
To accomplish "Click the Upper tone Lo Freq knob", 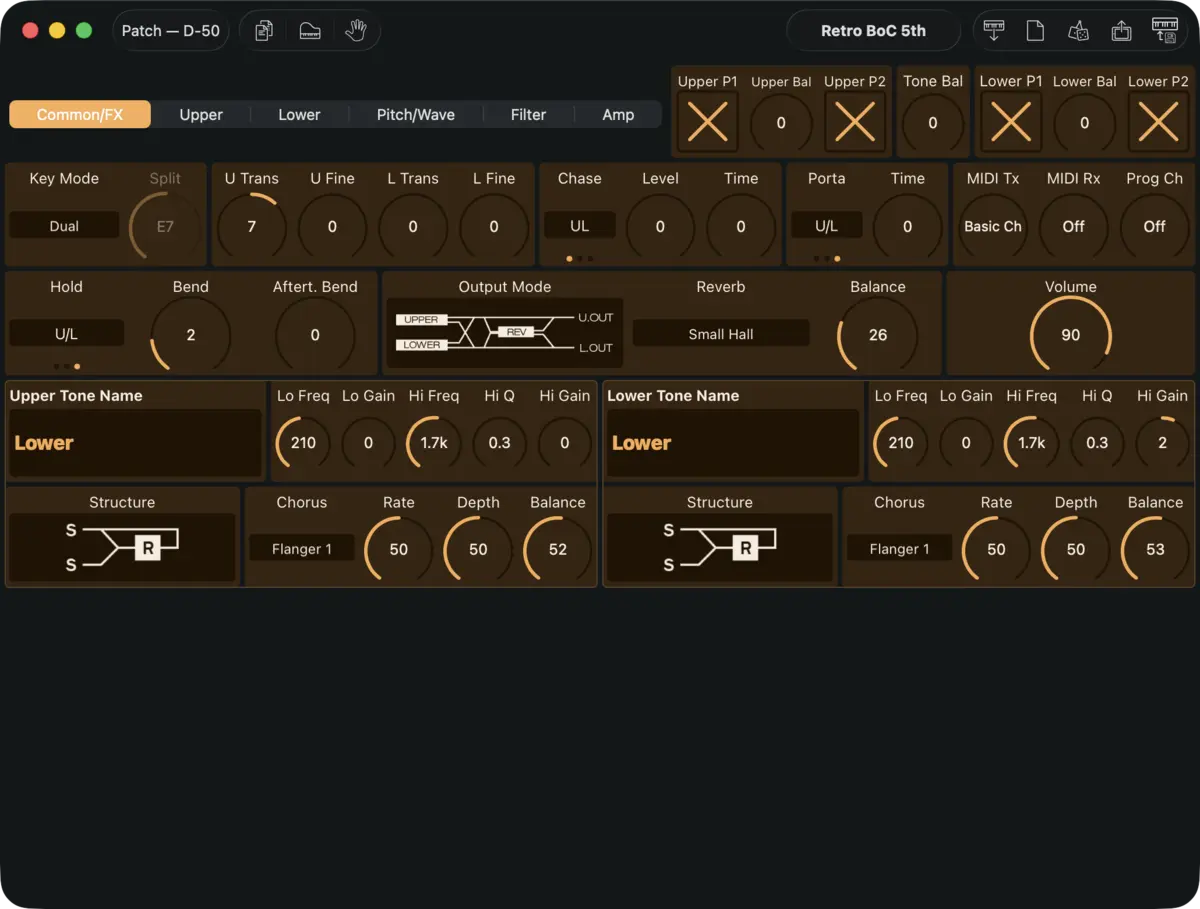I will click(x=304, y=443).
